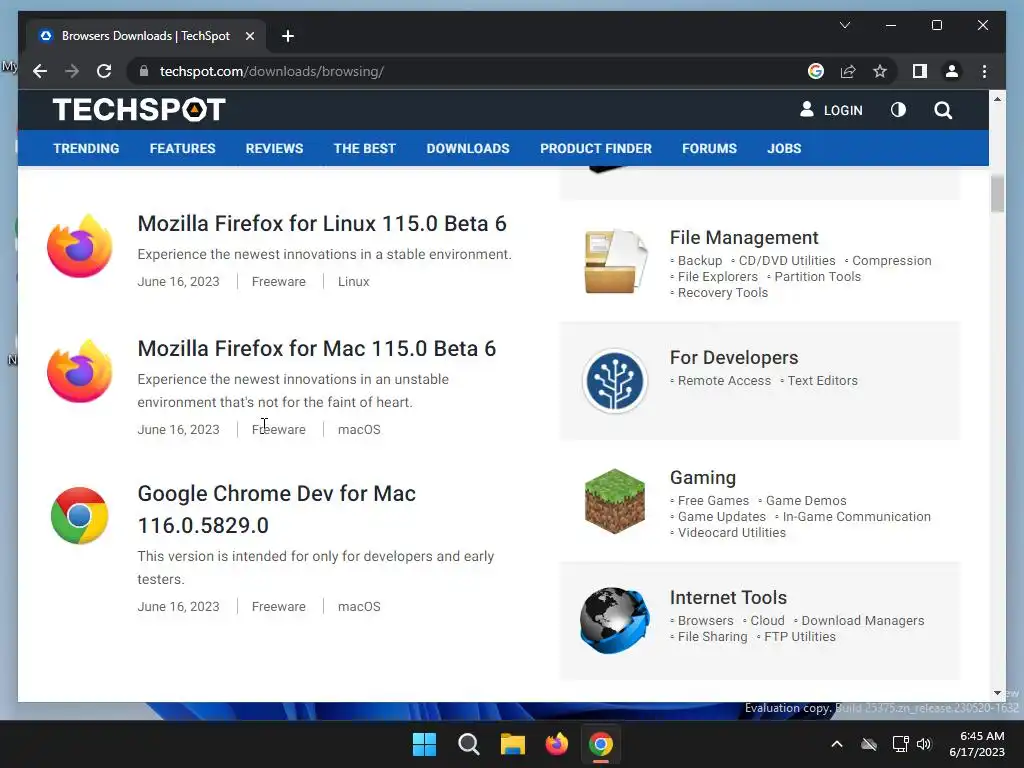1024x768 pixels.
Task: Launch Firefox from the taskbar
Action: pos(556,744)
